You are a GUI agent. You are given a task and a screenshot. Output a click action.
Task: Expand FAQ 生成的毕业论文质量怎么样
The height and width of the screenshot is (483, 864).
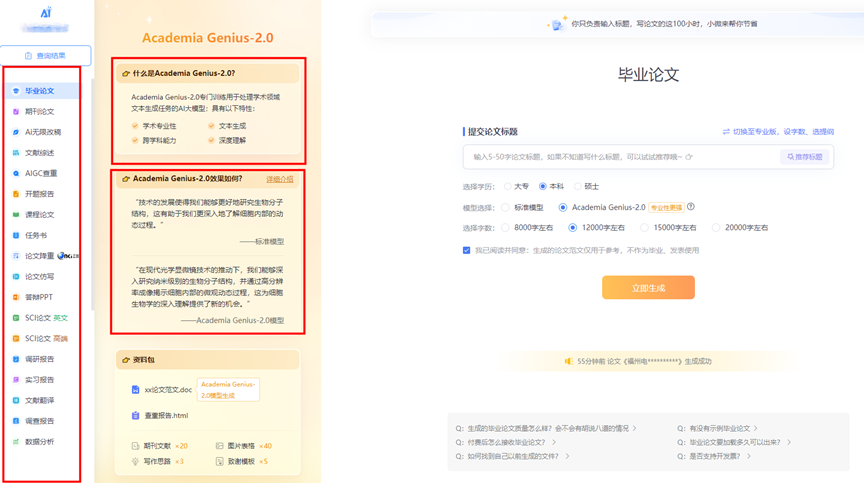(546, 428)
